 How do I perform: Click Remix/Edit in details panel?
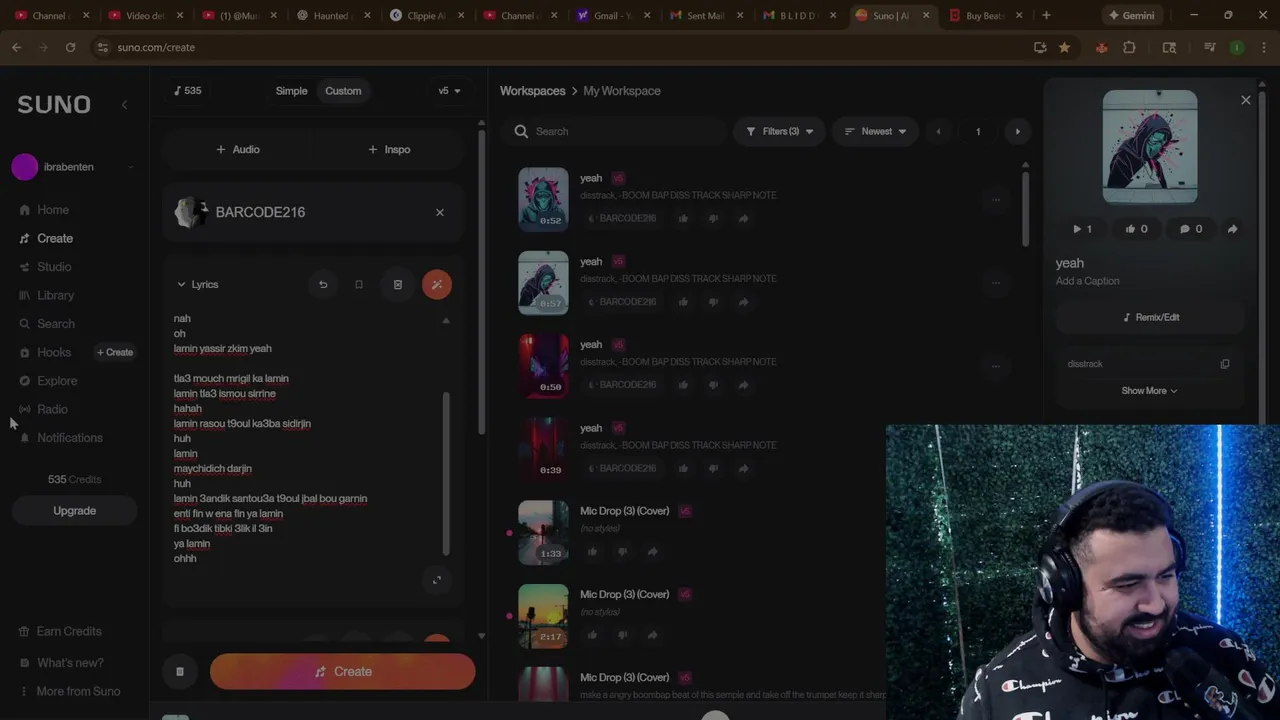(1150, 317)
